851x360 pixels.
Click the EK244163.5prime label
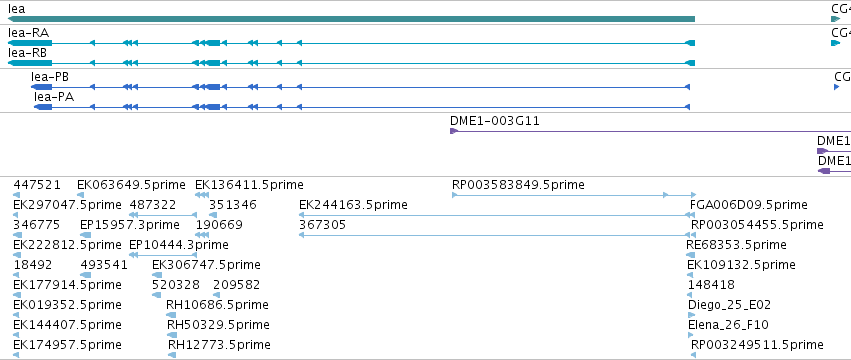click(x=353, y=205)
